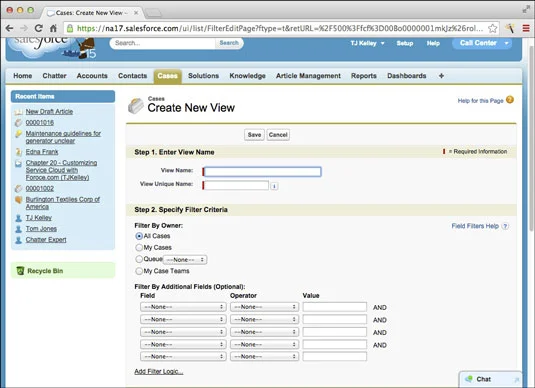Viewport: 535px width, 388px height.
Task: Switch to the Chatter tab
Action: 54,76
